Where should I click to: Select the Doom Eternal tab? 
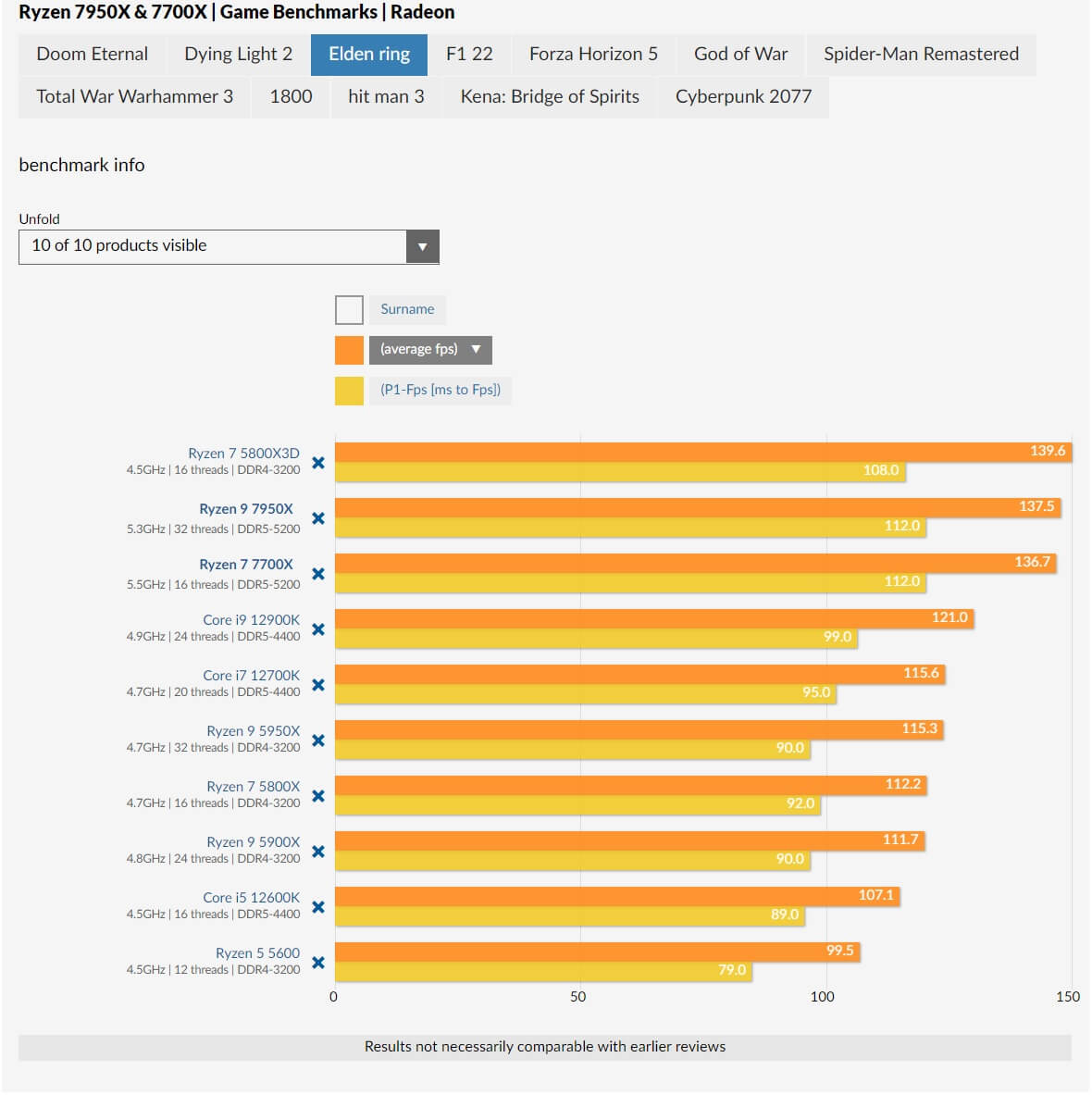(x=92, y=55)
